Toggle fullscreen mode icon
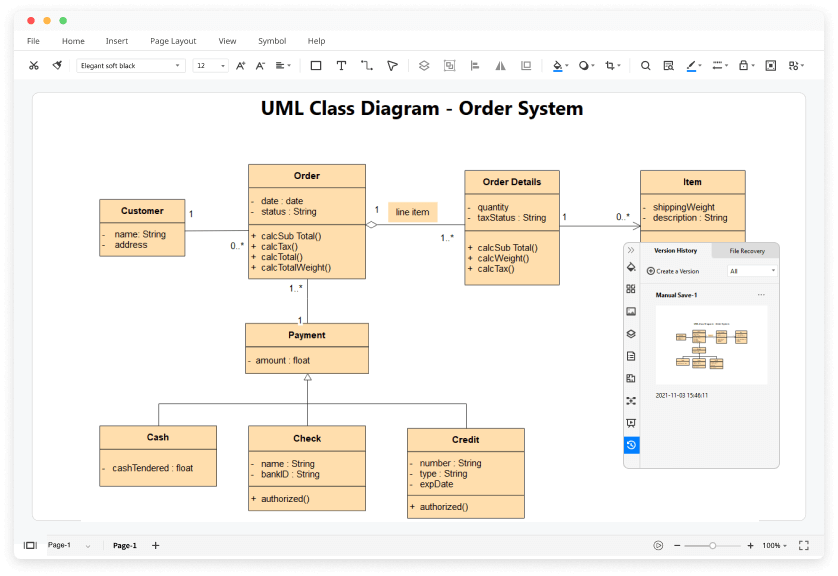 point(804,546)
